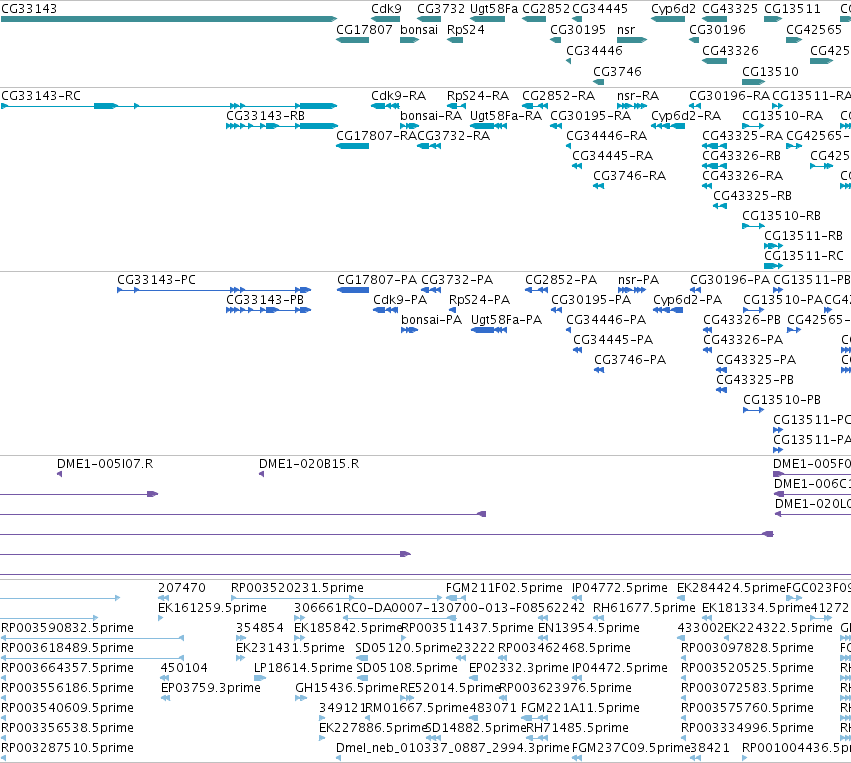This screenshot has width=851, height=763.
Task: Open transcript bonsai-RA
Action: pyautogui.click(x=431, y=116)
